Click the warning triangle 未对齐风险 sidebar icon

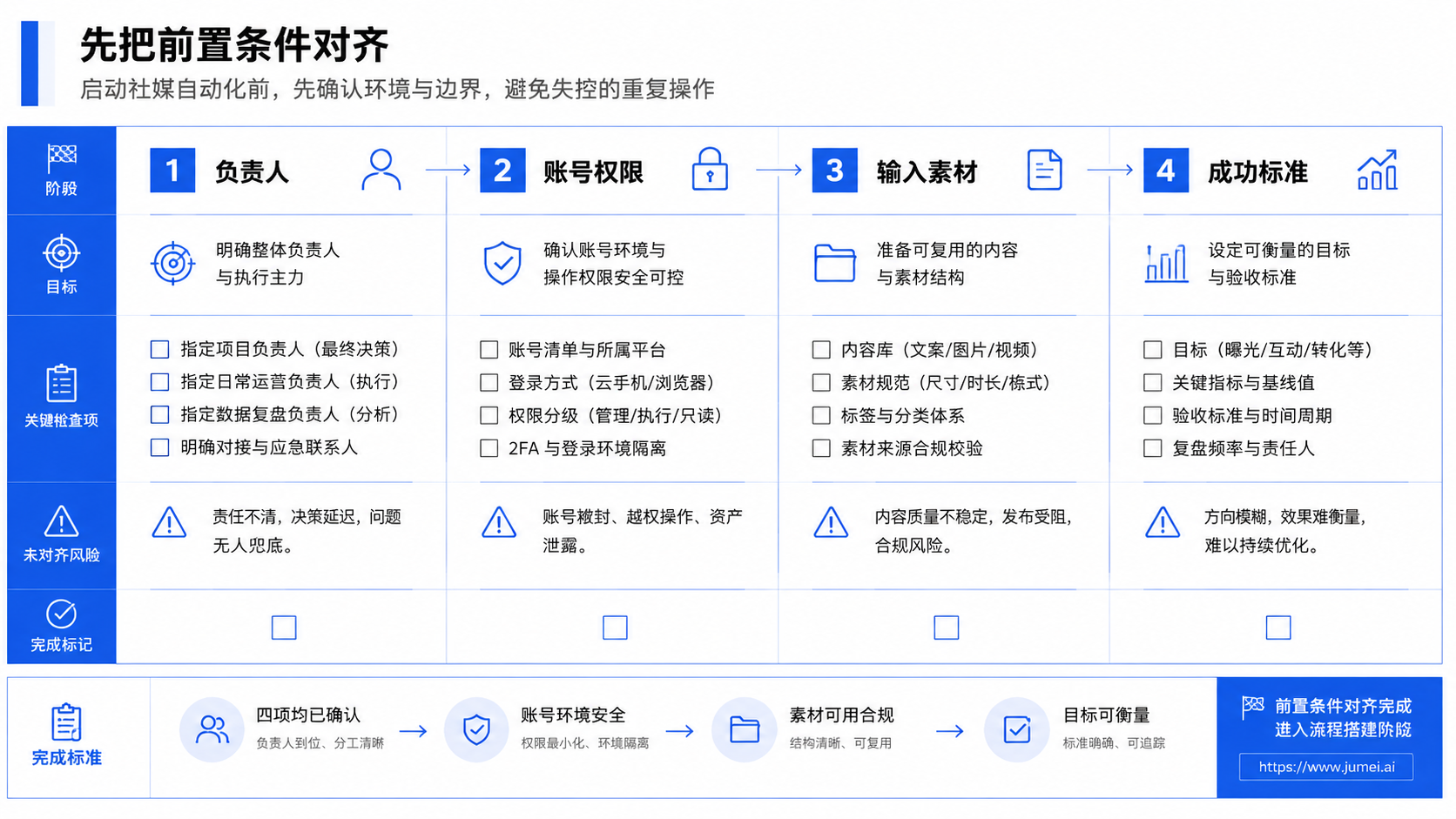click(61, 521)
